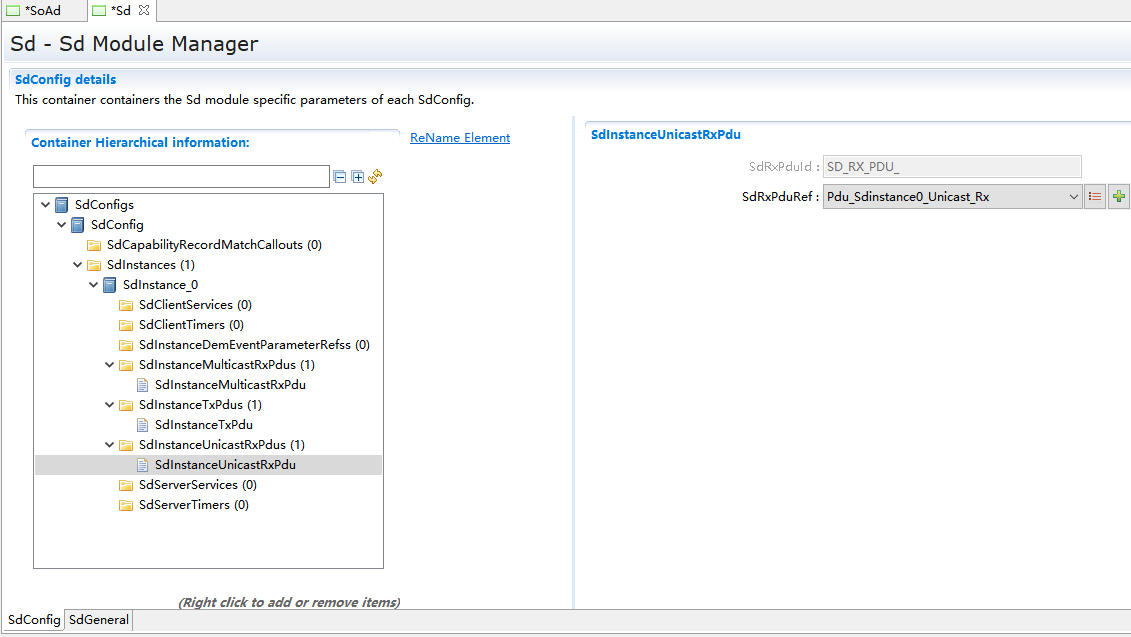
Task: Select the SdInstance_0 container icon
Action: [x=110, y=285]
